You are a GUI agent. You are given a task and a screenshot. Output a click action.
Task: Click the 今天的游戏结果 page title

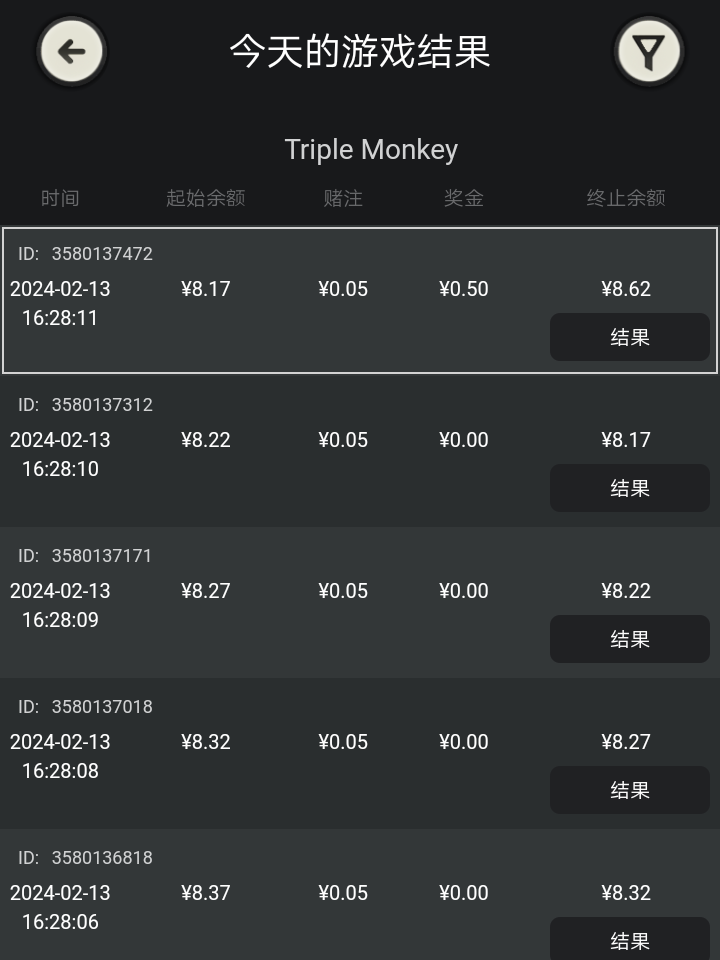click(360, 51)
